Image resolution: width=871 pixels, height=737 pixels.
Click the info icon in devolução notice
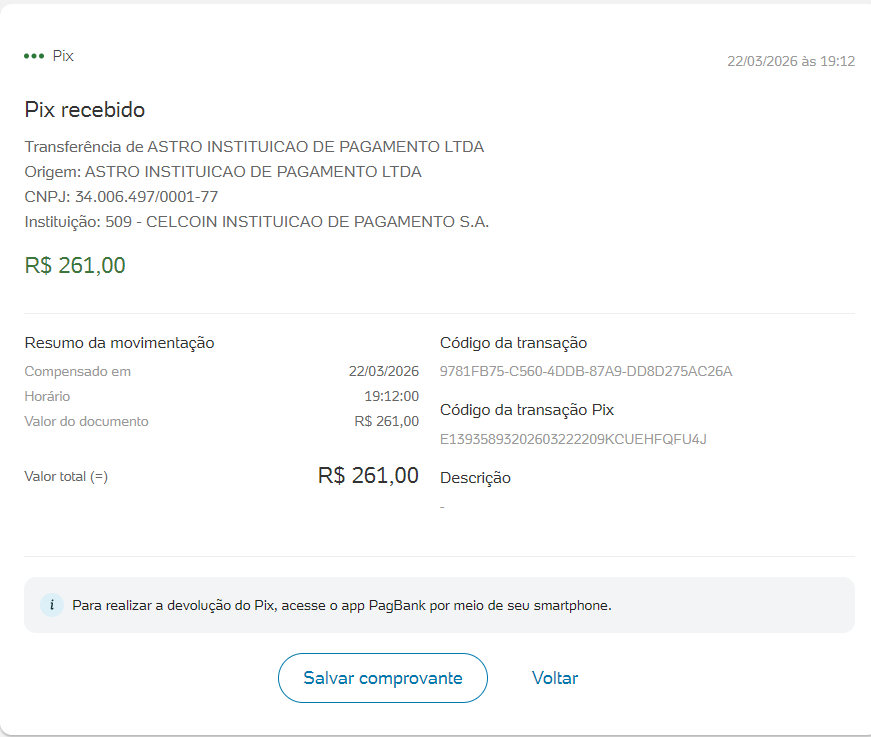coord(51,605)
